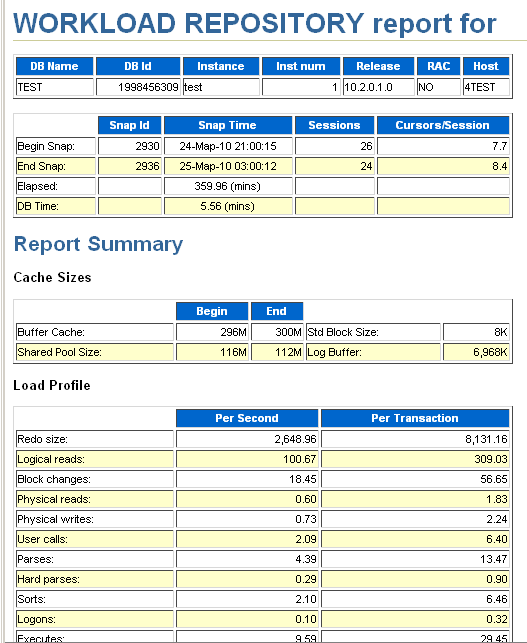The height and width of the screenshot is (643, 527).
Task: Select Shared Pool begin value 116M
Action: pos(212,352)
